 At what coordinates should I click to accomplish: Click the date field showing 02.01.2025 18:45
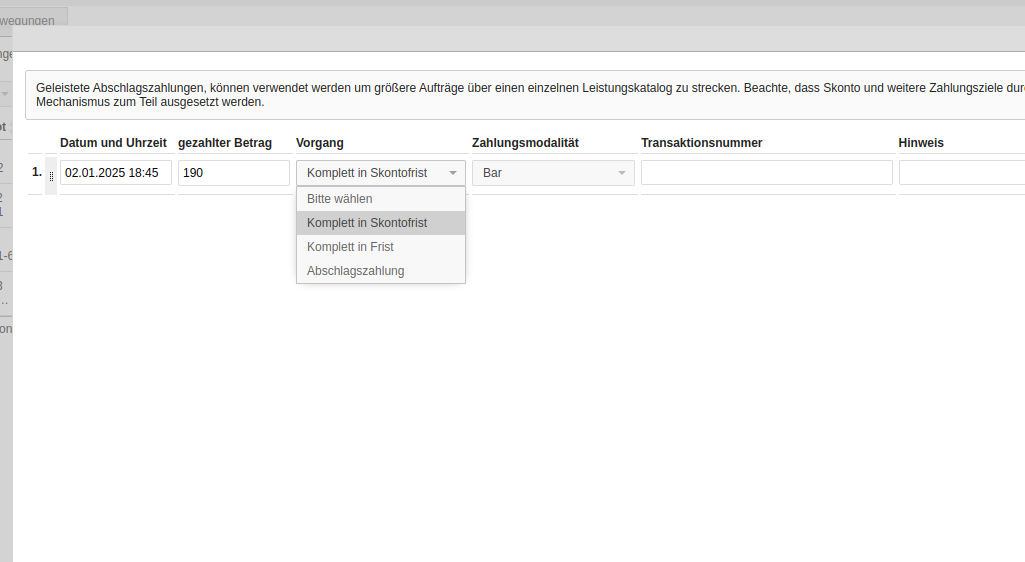coord(115,173)
